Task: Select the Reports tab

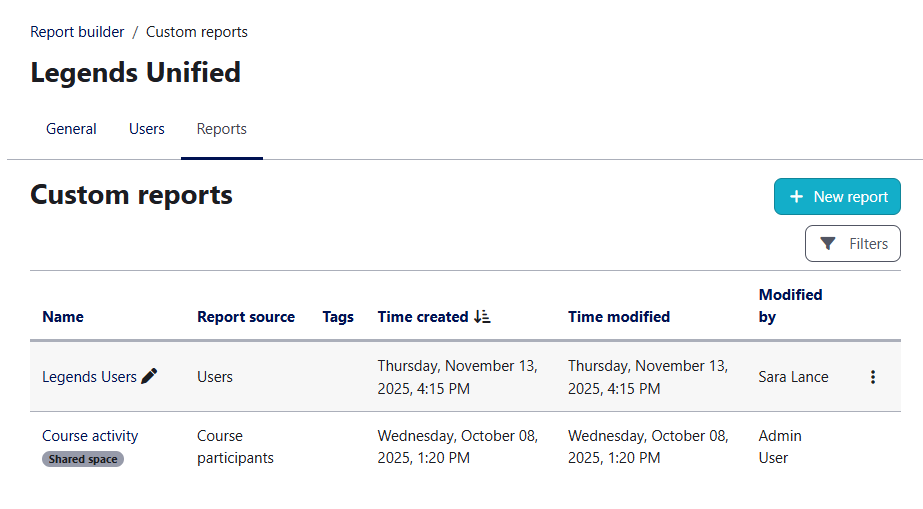Action: (x=222, y=129)
